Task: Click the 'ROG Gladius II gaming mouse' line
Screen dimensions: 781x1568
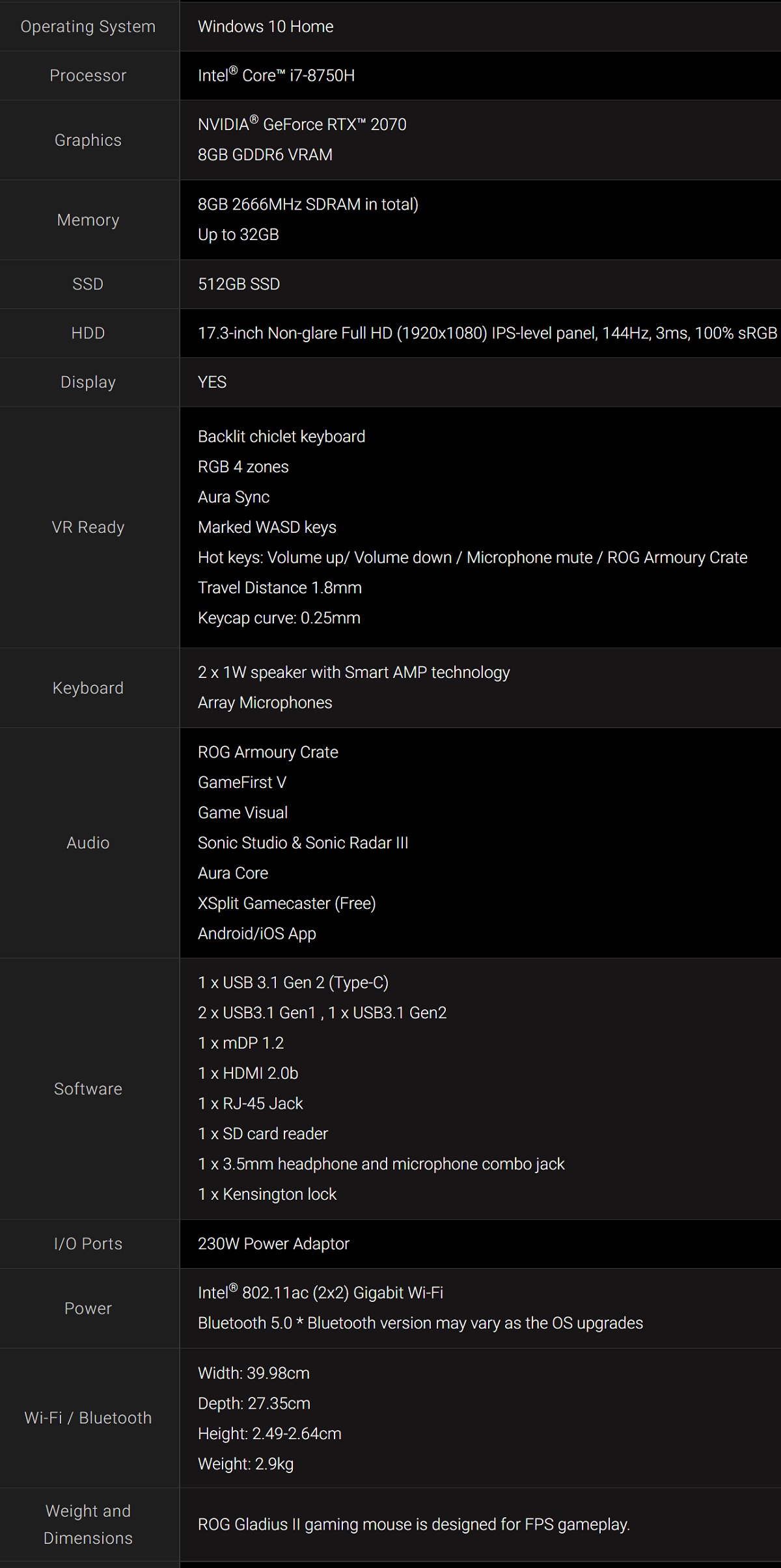Action: 414,1524
